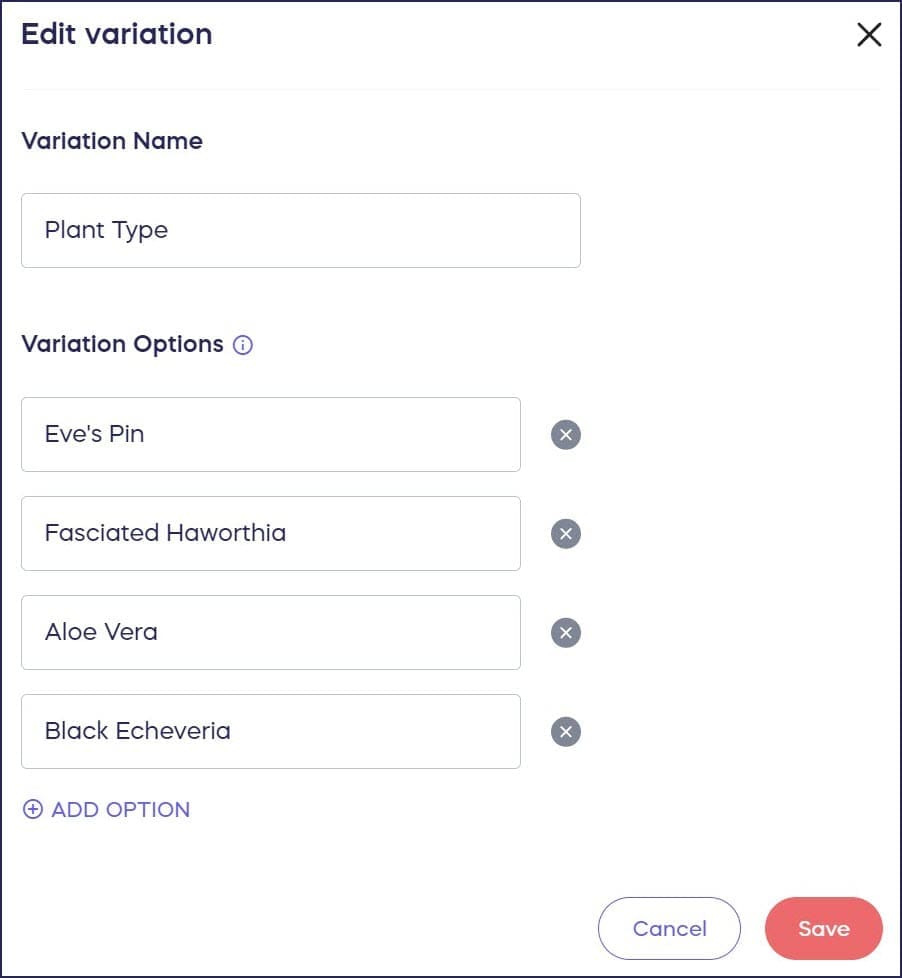
Task: Click the ADD OPTION link text
Action: click(x=121, y=810)
